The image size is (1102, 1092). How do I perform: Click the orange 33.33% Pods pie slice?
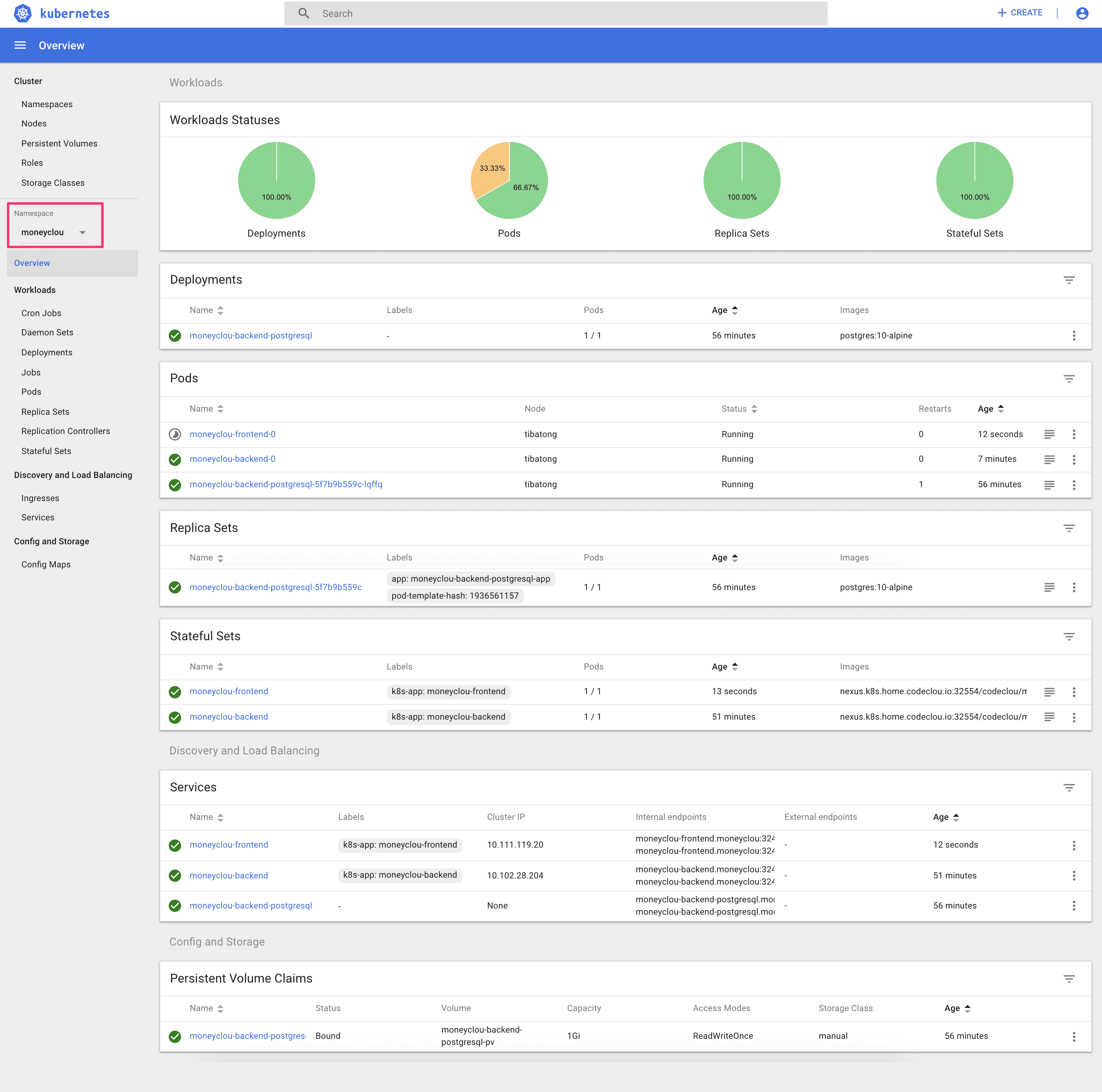(x=492, y=168)
